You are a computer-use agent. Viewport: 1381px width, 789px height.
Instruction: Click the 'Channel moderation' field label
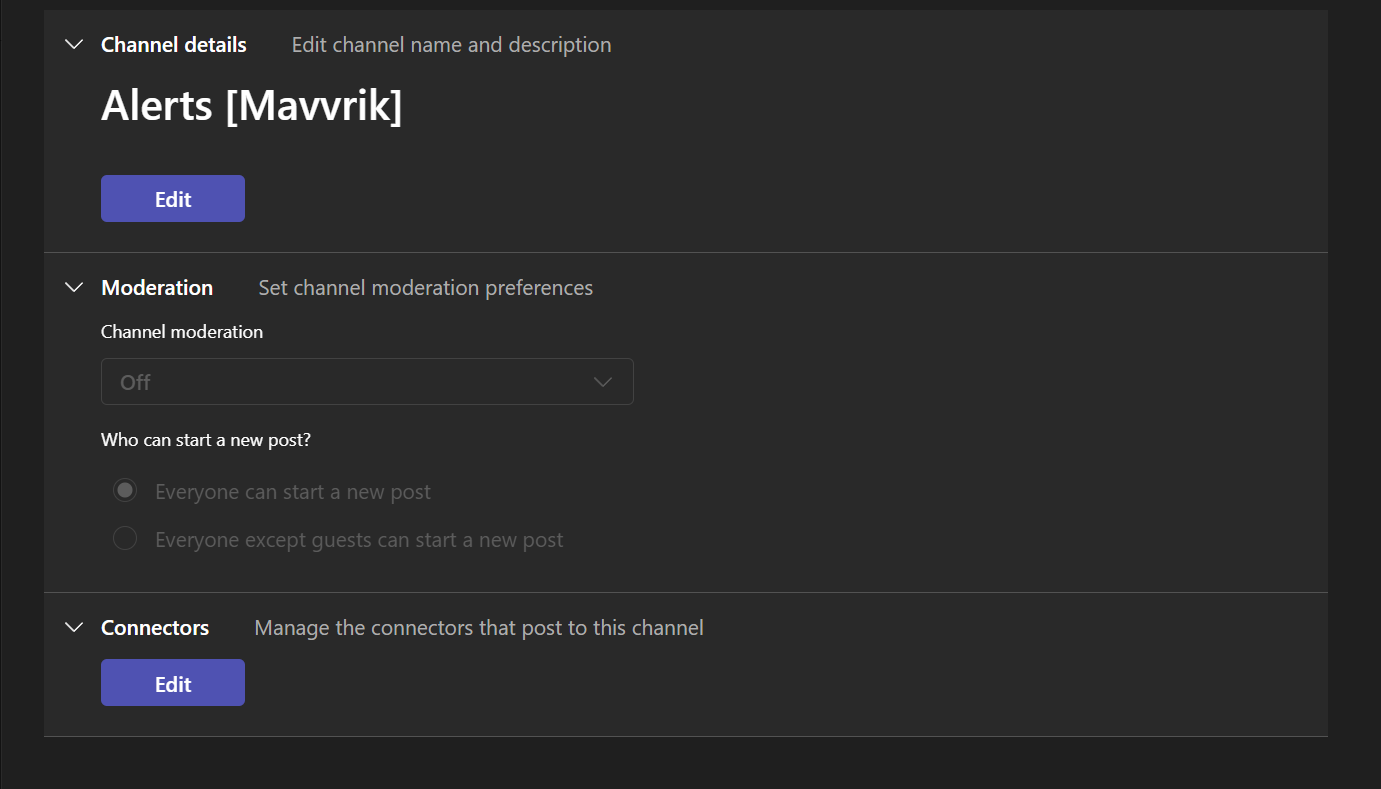coord(182,332)
